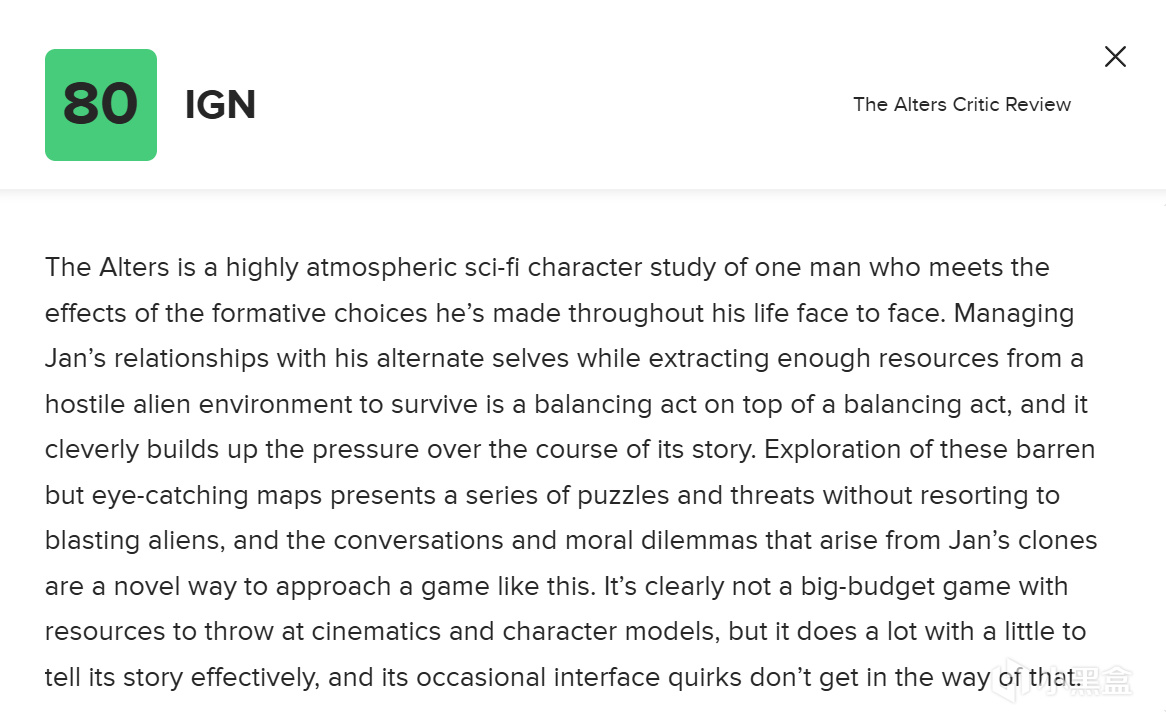
Task: Click the line starting "resources to throw at cinematics"
Action: pos(566,632)
